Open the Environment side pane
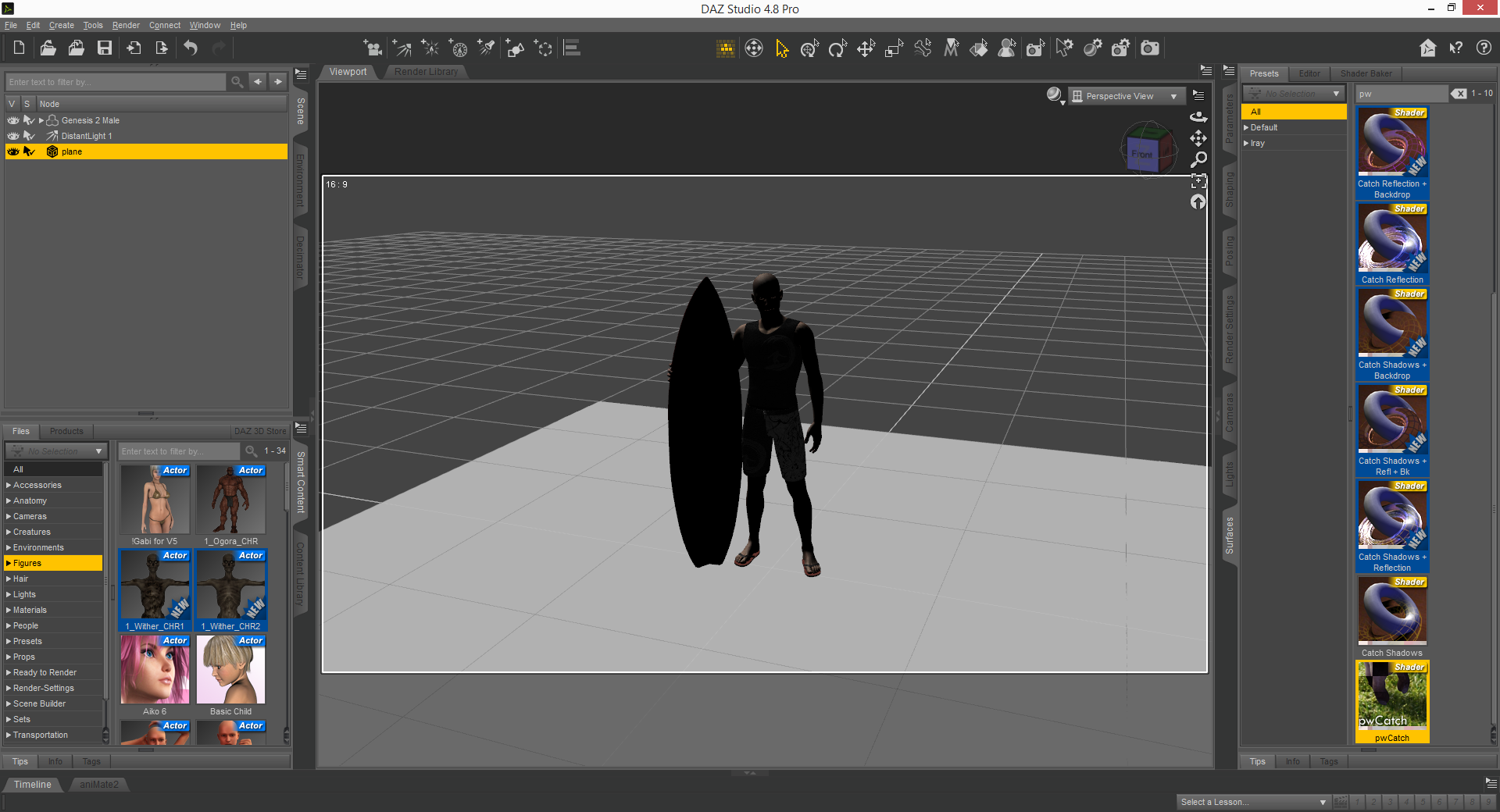 [300, 180]
